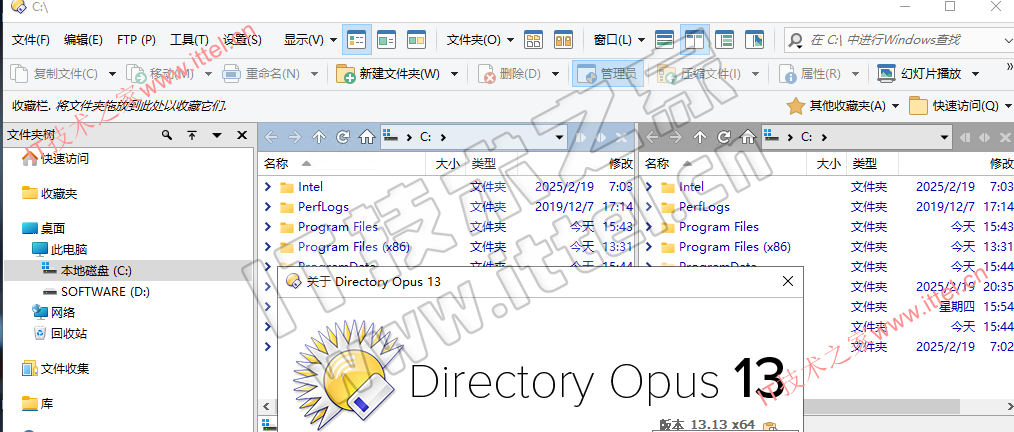
Task: Click the 属性(R) properties button
Action: coord(811,74)
